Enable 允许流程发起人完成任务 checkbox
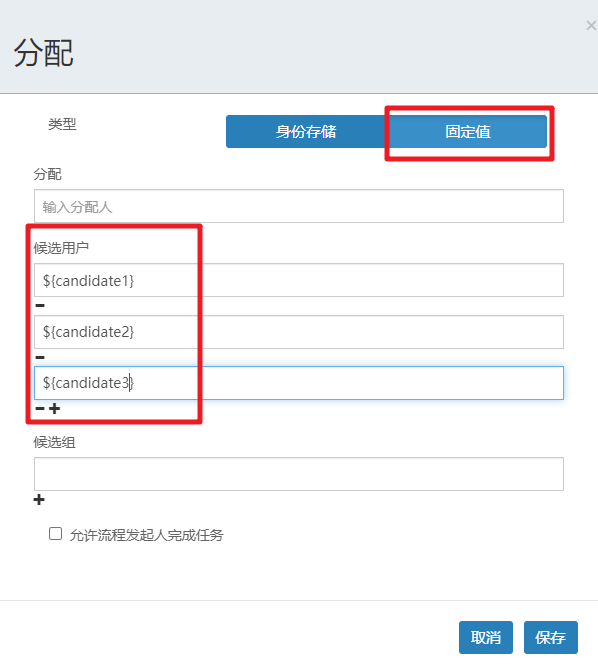 tap(55, 534)
